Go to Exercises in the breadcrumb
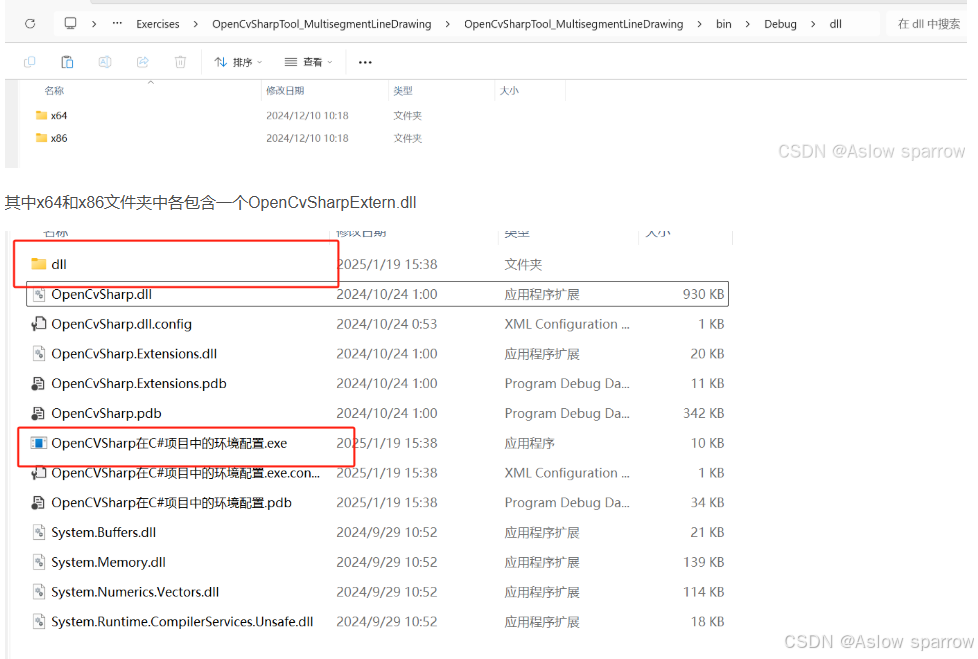This screenshot has height=659, width=978. 158,24
